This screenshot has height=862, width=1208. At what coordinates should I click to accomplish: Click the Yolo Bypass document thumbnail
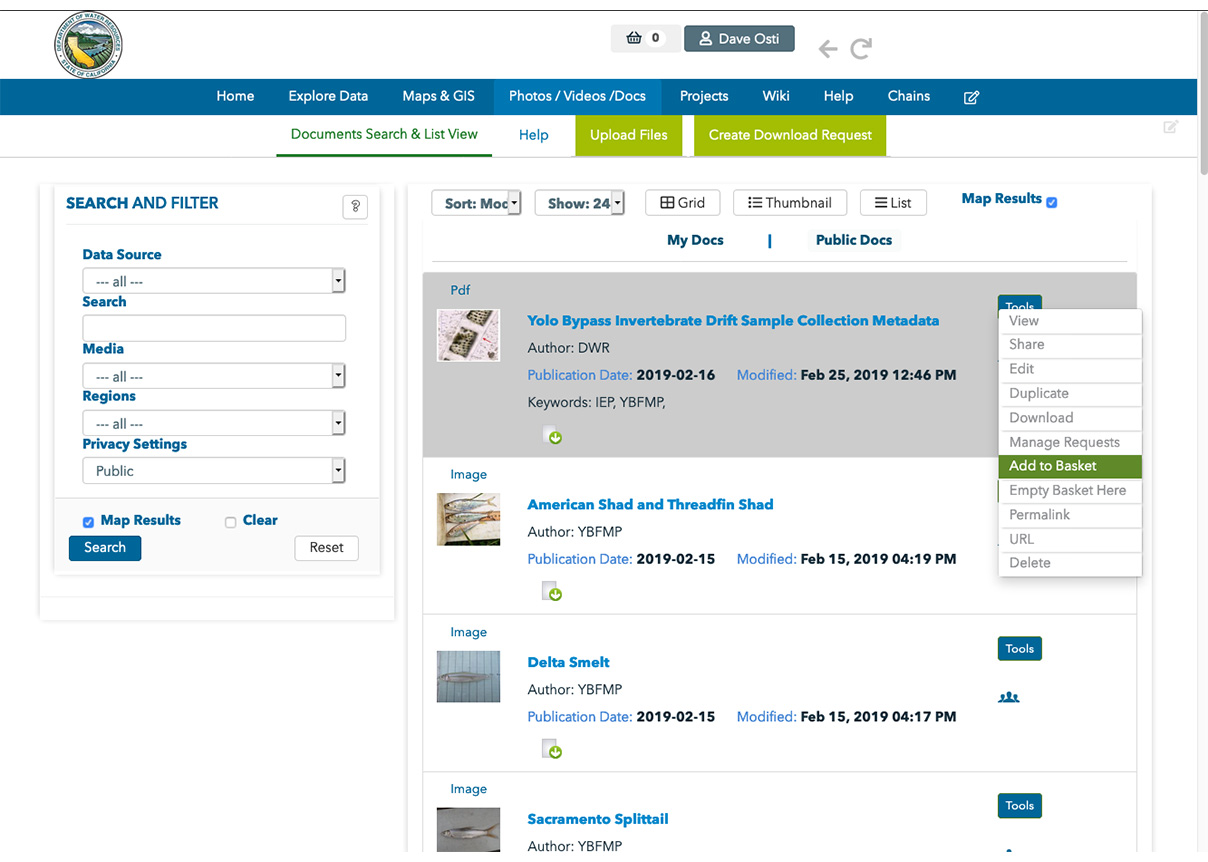[468, 335]
